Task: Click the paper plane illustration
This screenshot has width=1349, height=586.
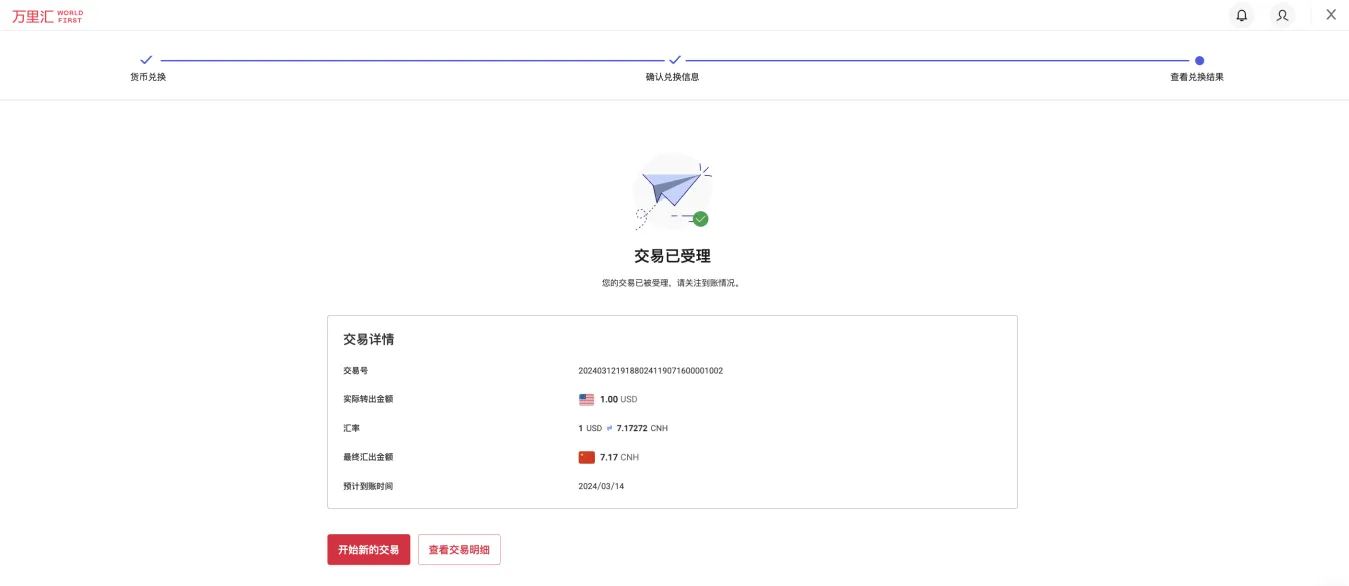Action: tap(670, 188)
